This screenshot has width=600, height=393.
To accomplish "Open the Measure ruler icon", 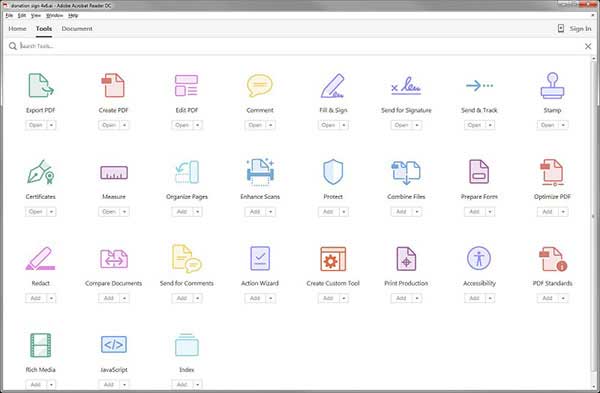I will [114, 173].
